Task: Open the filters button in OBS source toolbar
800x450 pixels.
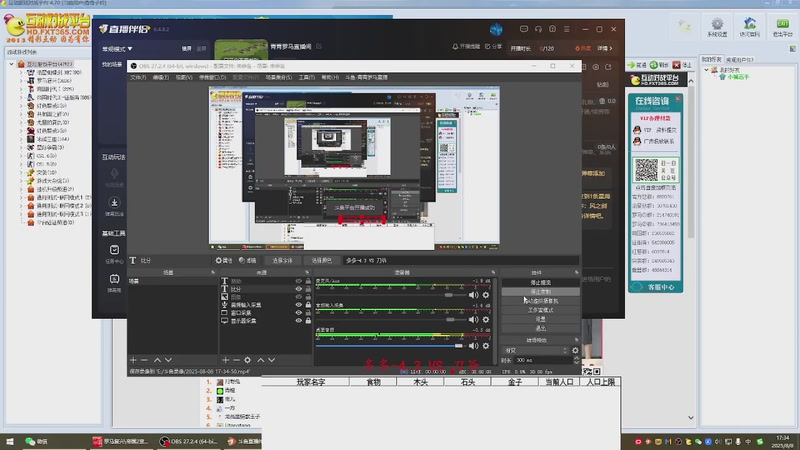Action: pos(247,260)
